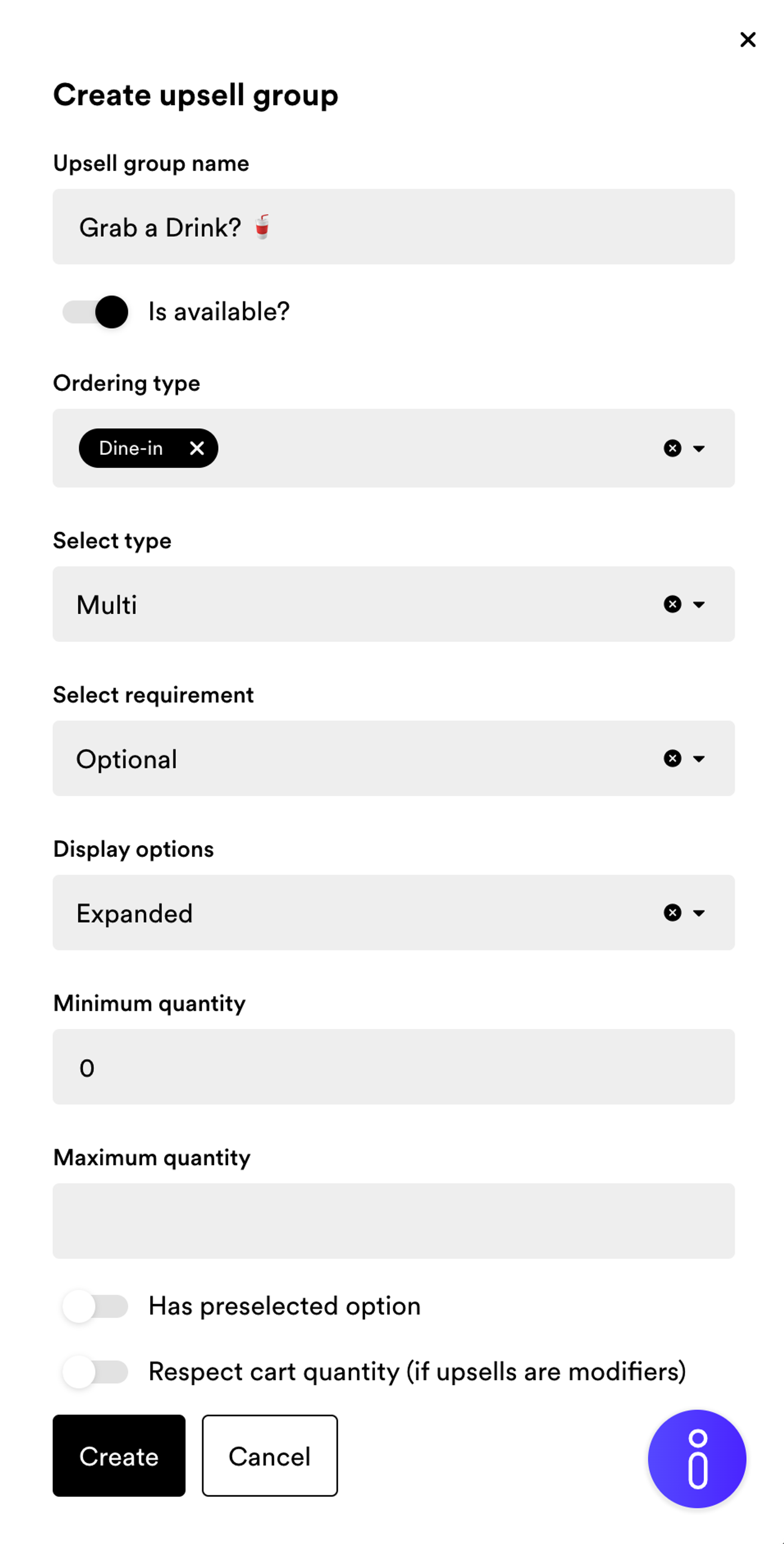Remove the Dine-in ordering type tag
Image resolution: width=784 pixels, height=1544 pixels.
[x=196, y=448]
